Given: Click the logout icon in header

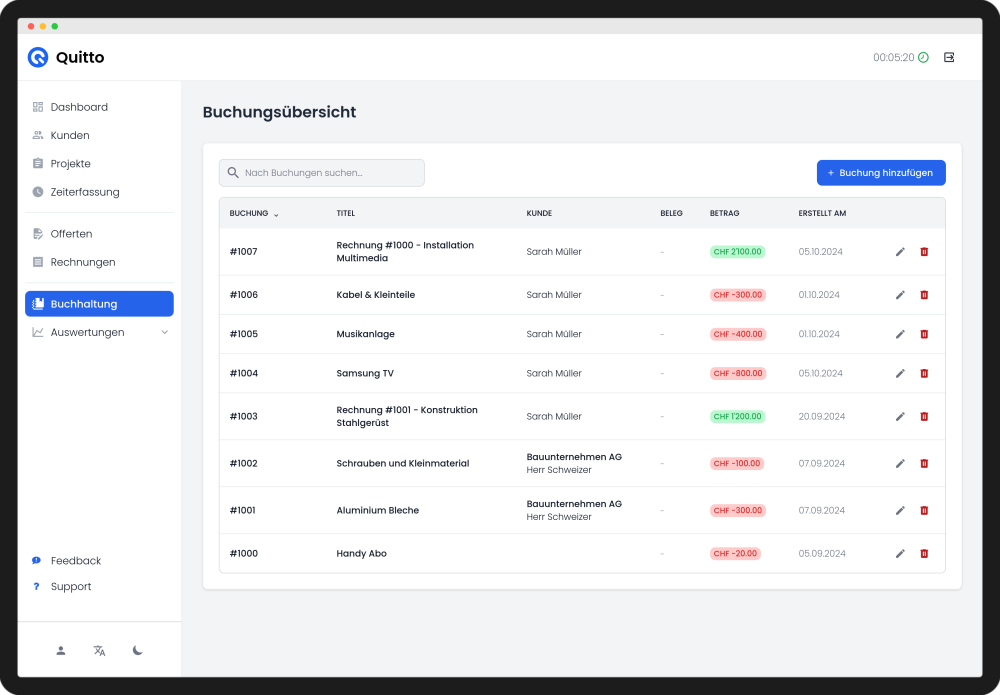Looking at the screenshot, I should pyautogui.click(x=949, y=57).
